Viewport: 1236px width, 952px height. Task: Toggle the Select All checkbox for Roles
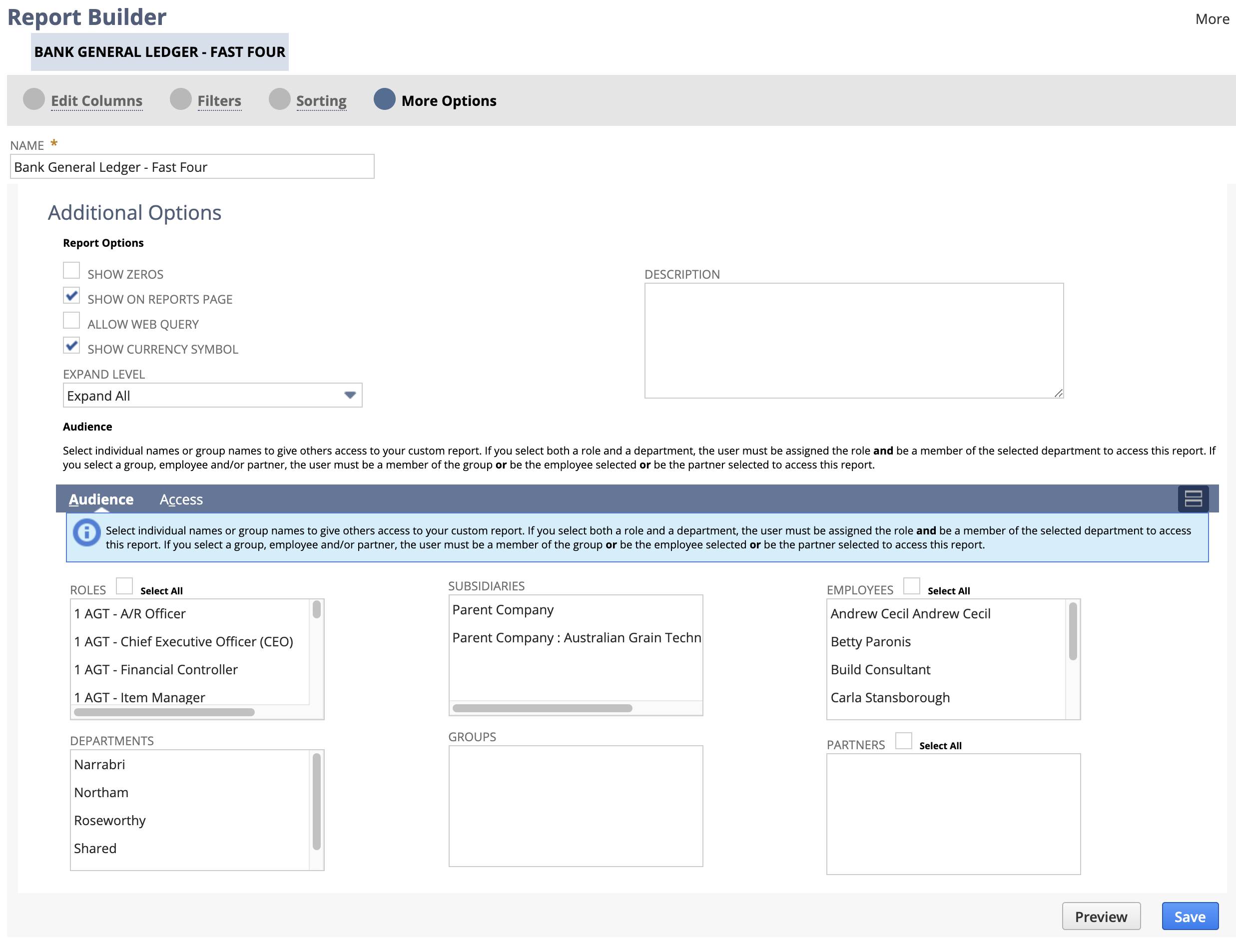(x=124, y=586)
